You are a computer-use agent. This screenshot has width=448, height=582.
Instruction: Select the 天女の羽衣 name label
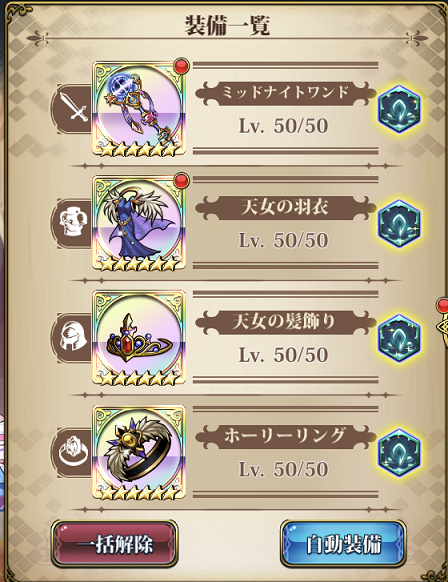pos(285,206)
